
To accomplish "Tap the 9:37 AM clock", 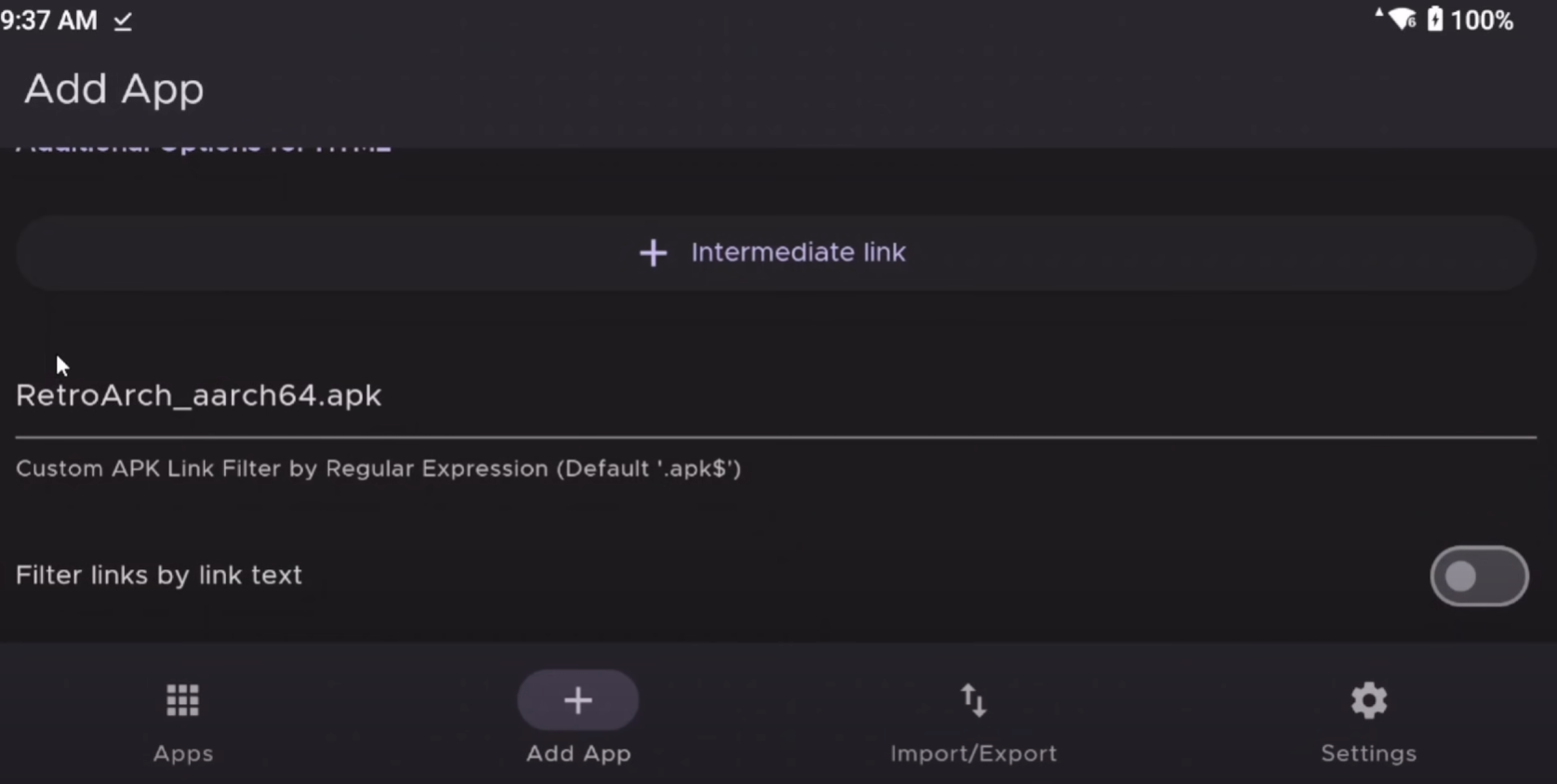I will (x=48, y=20).
